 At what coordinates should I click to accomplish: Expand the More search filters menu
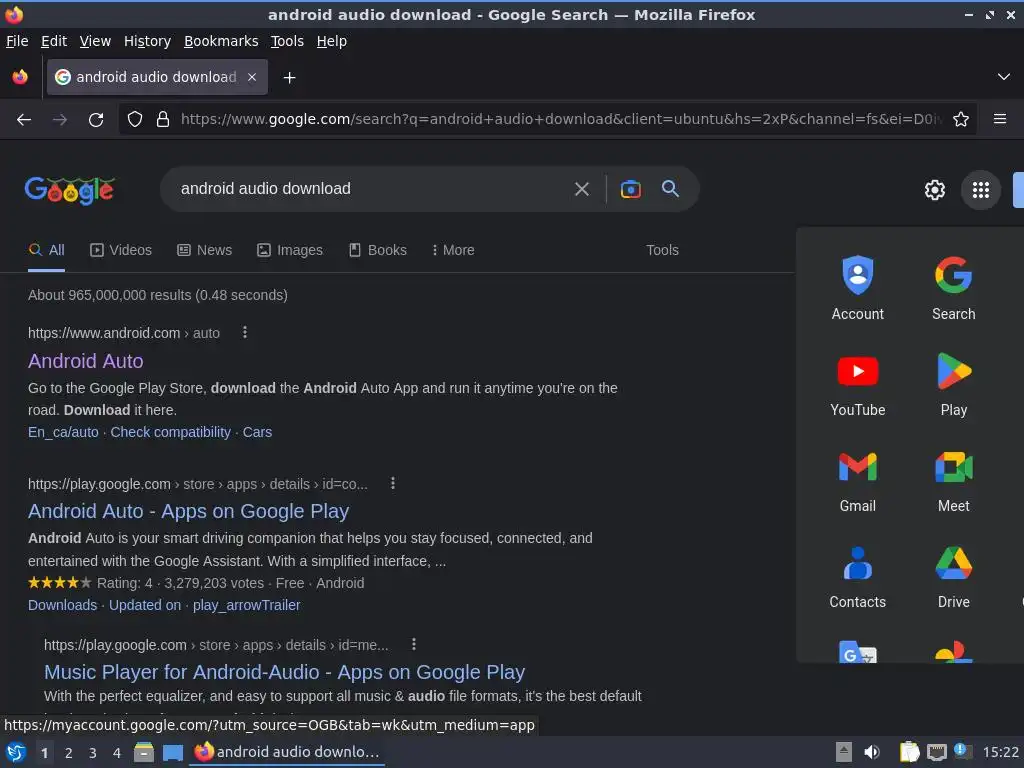coord(453,250)
